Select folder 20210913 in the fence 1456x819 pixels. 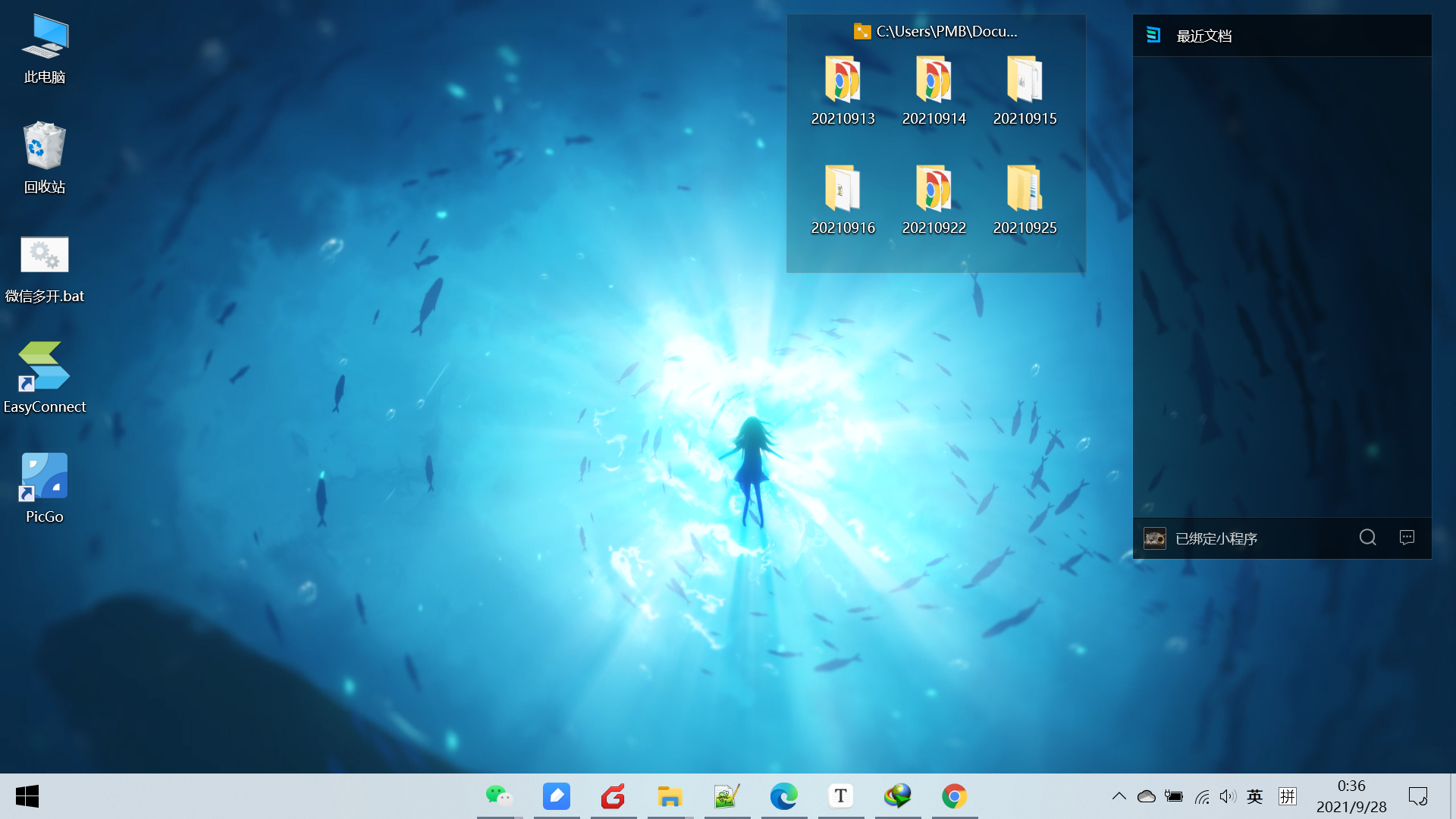[843, 90]
